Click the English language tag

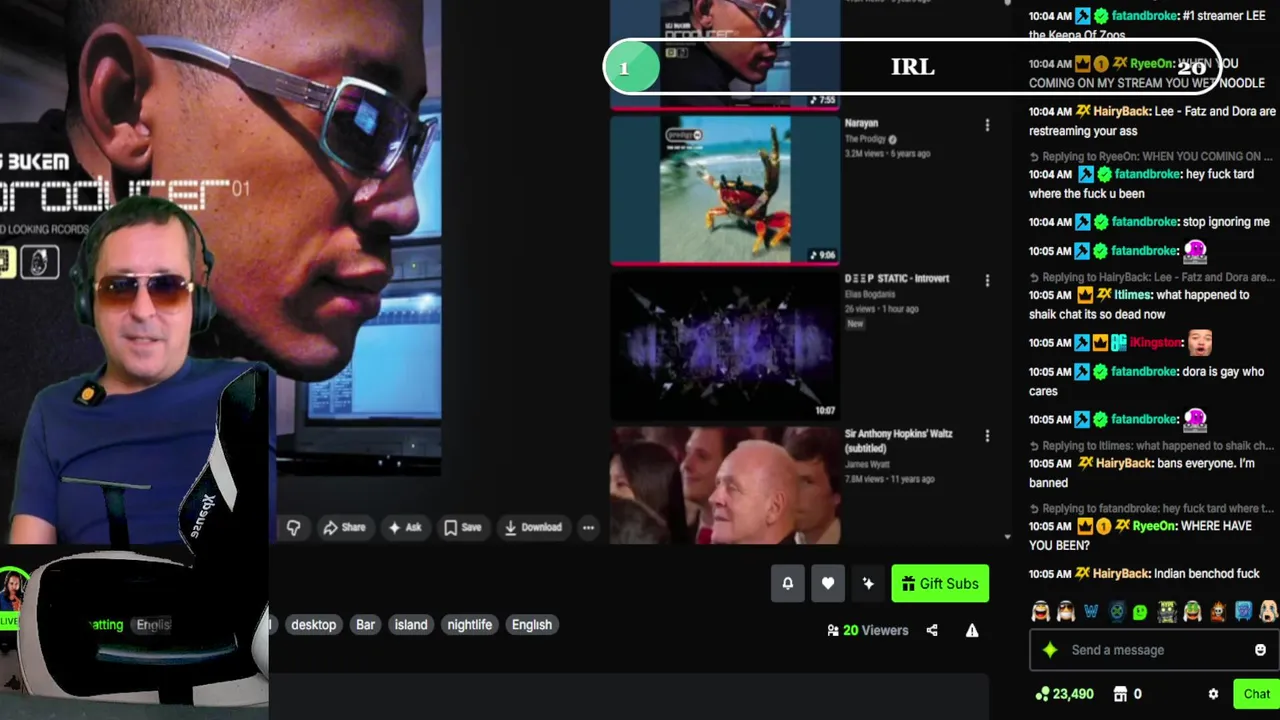(x=532, y=625)
